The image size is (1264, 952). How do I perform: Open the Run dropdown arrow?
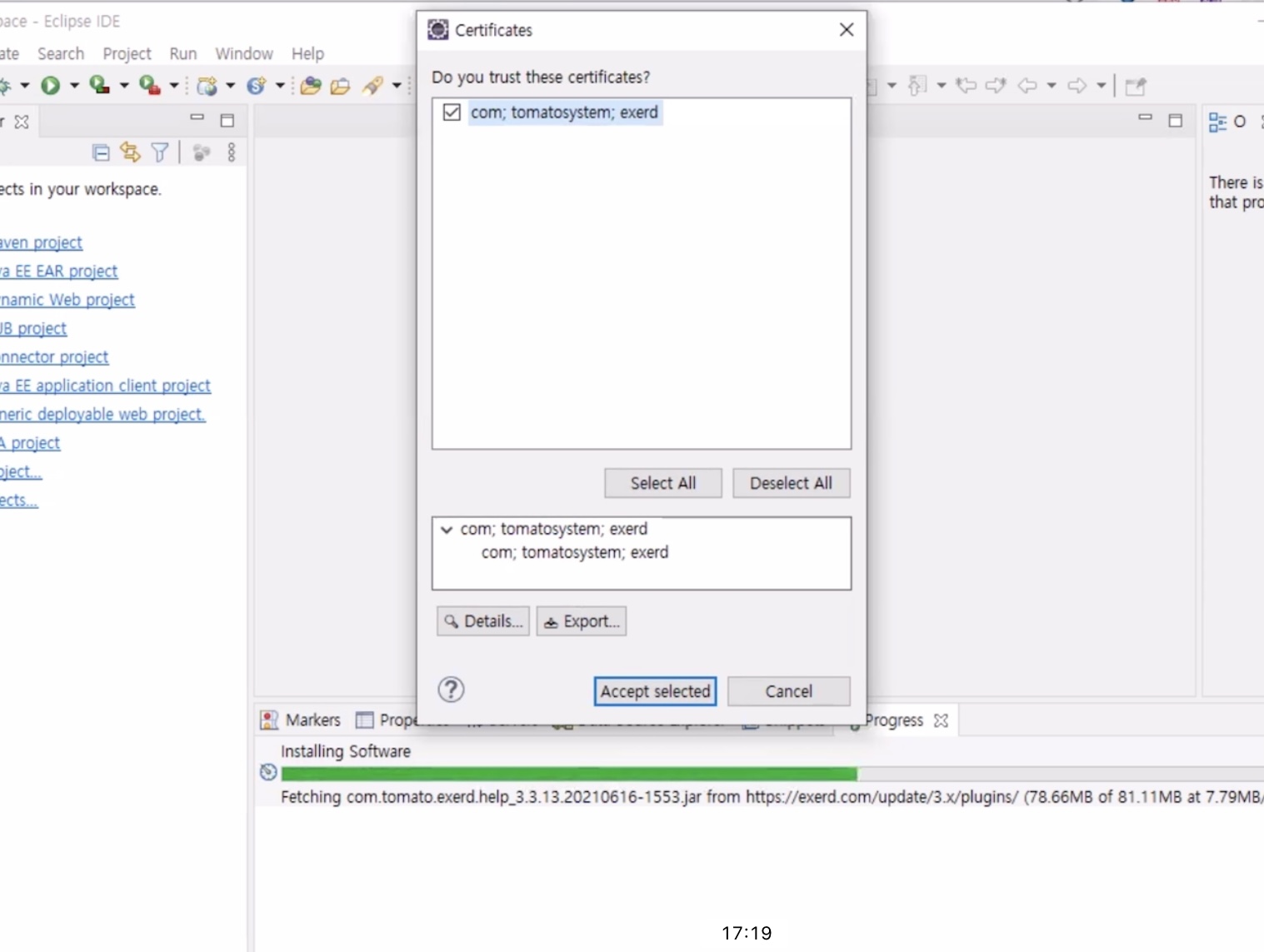[74, 85]
